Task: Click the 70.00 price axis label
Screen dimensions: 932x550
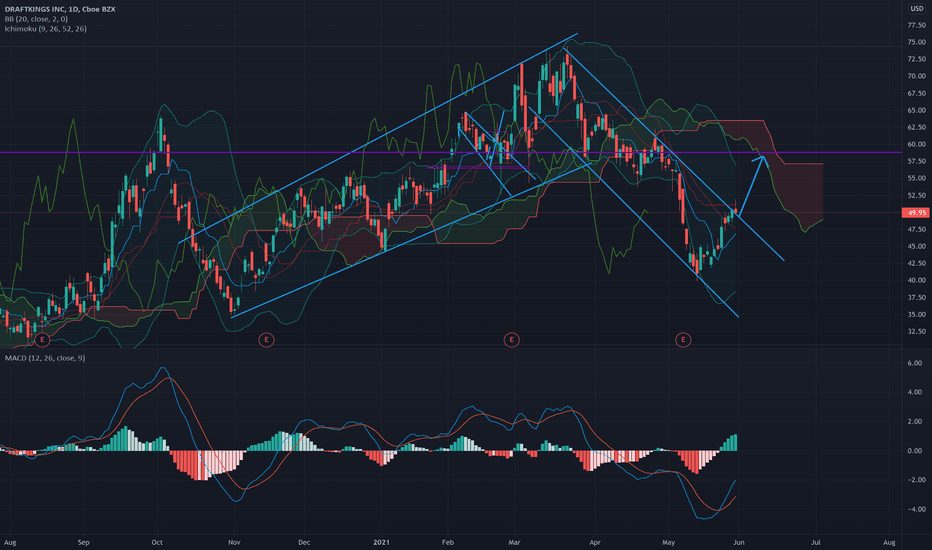Action: tap(917, 76)
